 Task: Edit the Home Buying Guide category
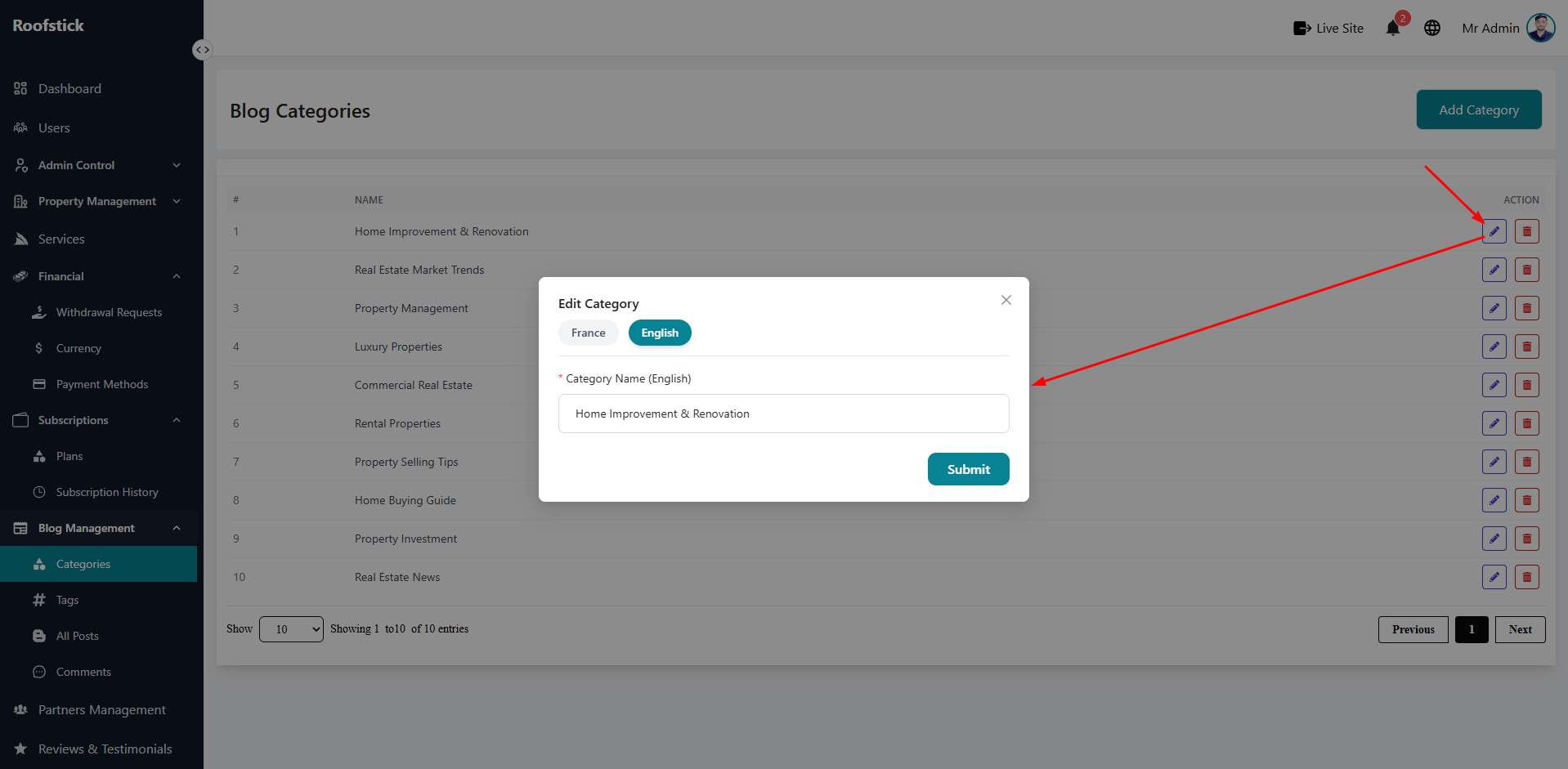[x=1494, y=500]
